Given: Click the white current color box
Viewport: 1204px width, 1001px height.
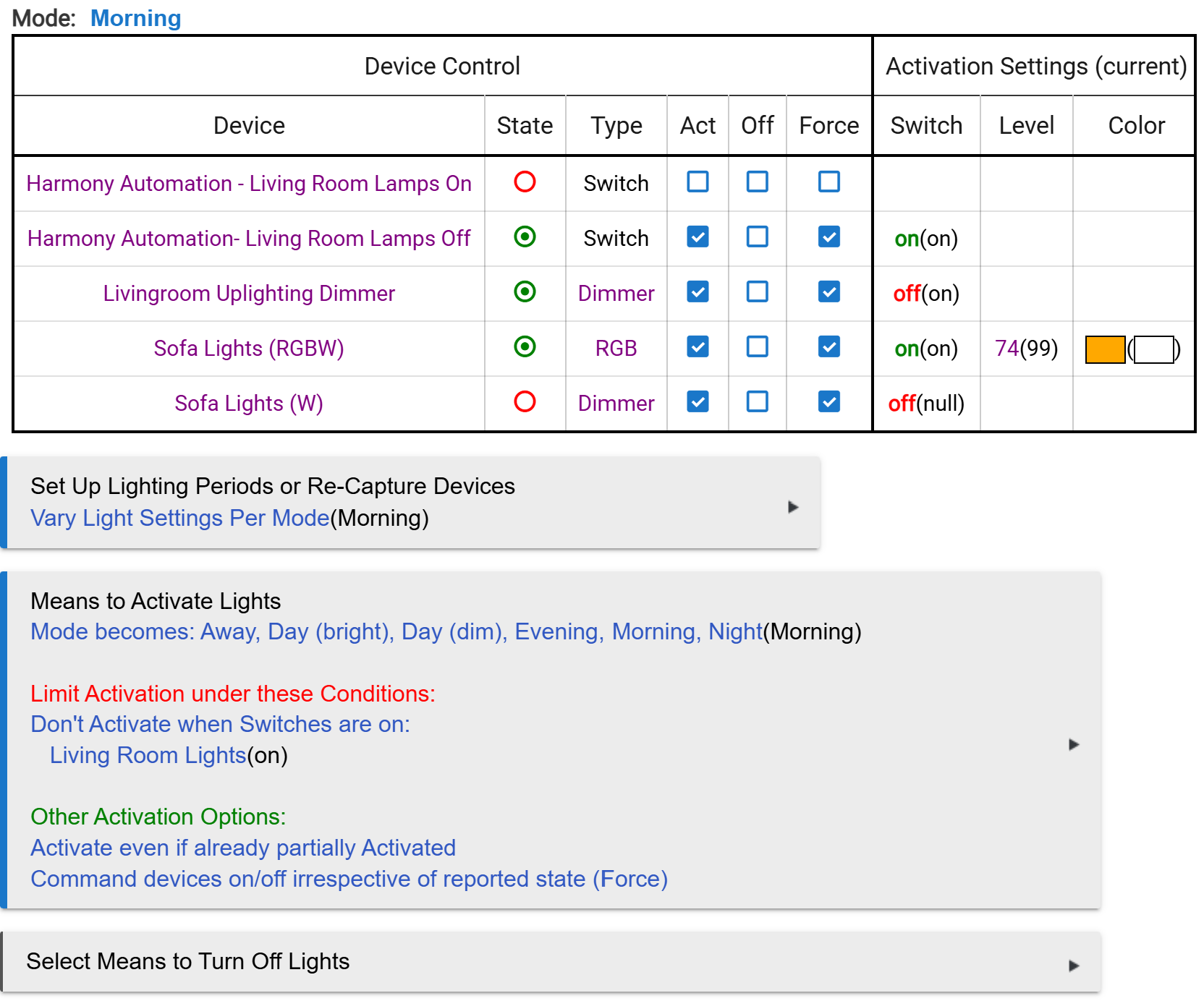Looking at the screenshot, I should pyautogui.click(x=1154, y=349).
